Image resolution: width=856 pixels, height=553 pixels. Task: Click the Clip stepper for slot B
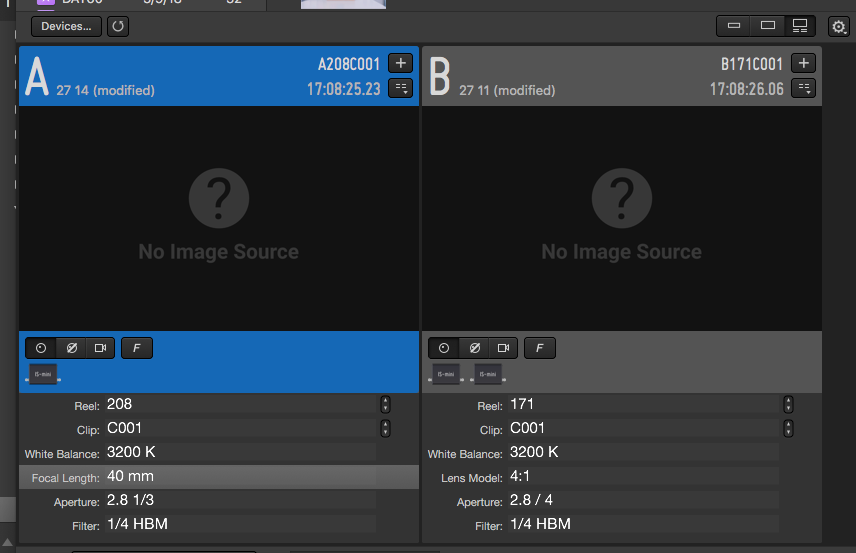point(788,429)
